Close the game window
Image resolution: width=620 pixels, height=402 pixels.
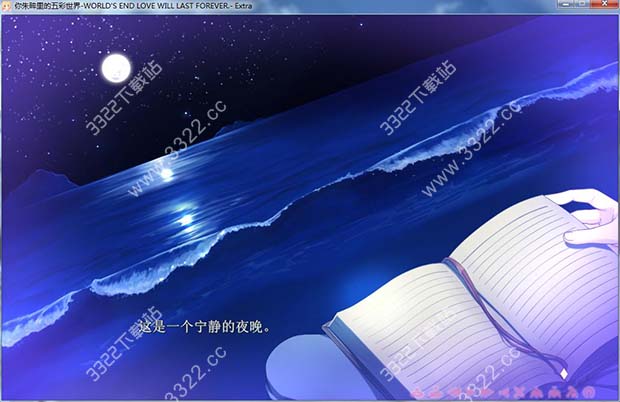point(604,4)
